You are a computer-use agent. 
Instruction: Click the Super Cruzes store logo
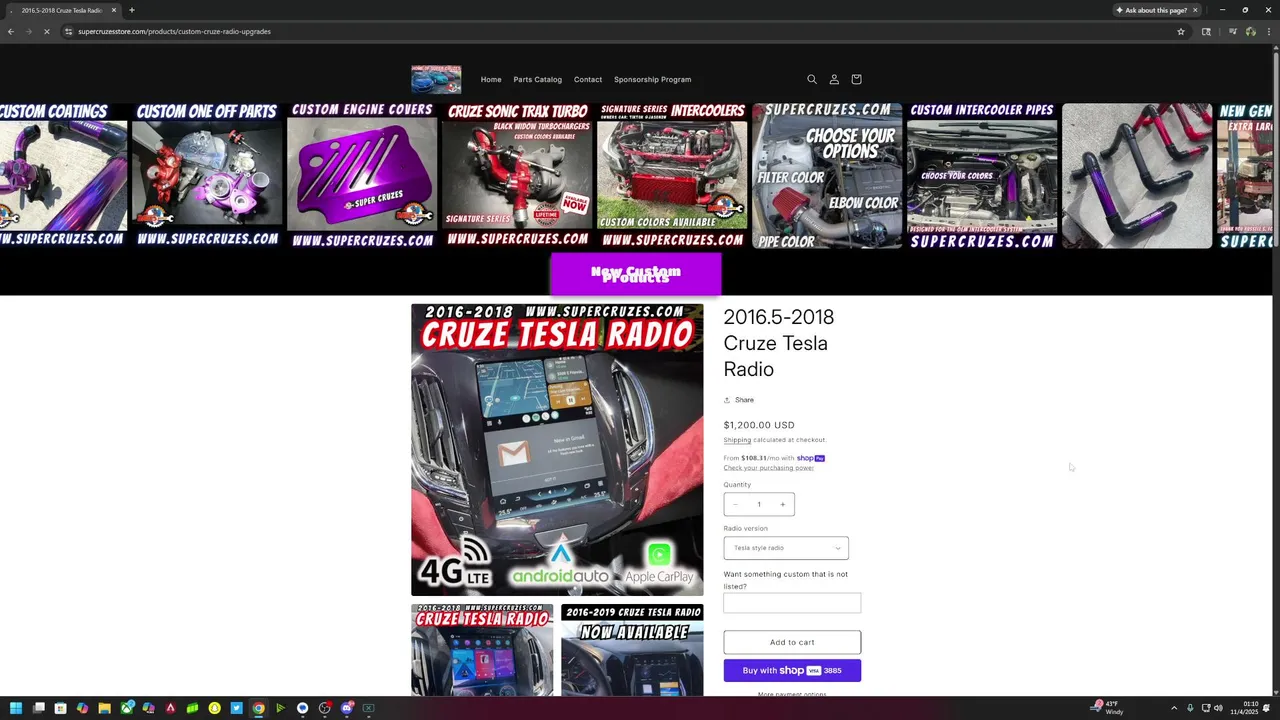point(436,79)
